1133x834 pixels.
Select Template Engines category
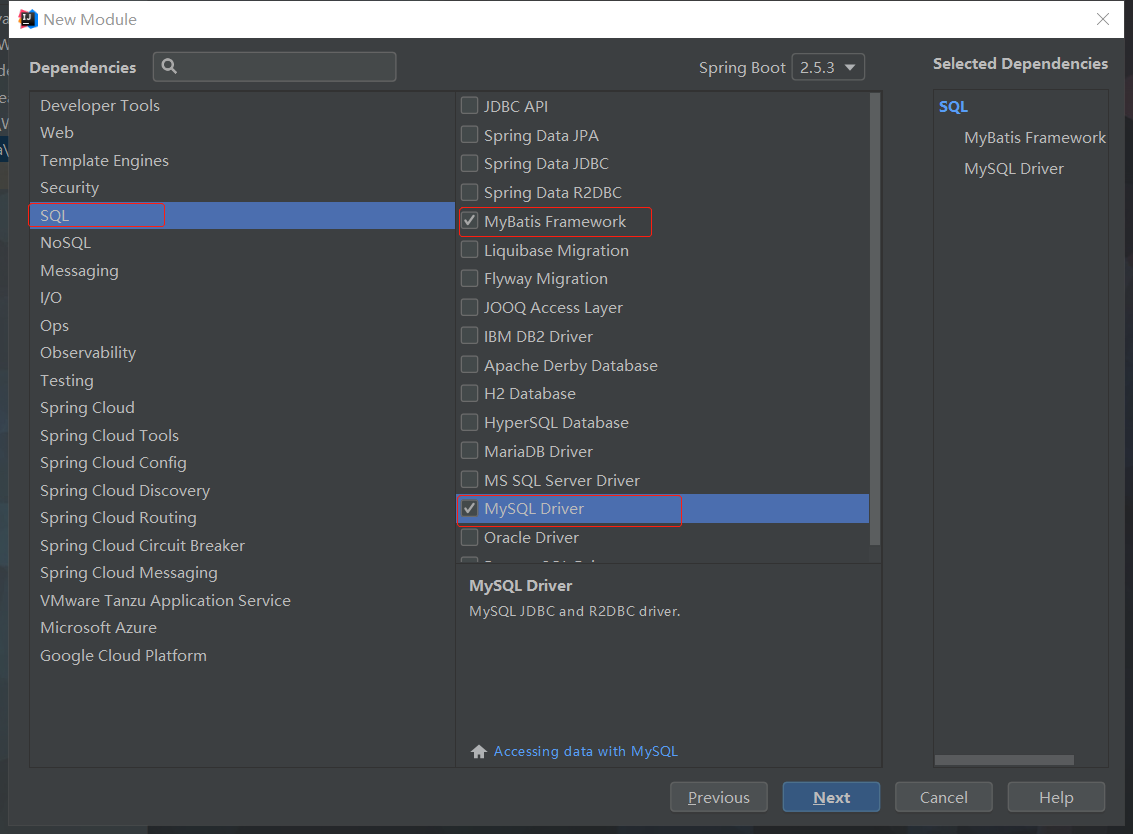(x=242, y=160)
